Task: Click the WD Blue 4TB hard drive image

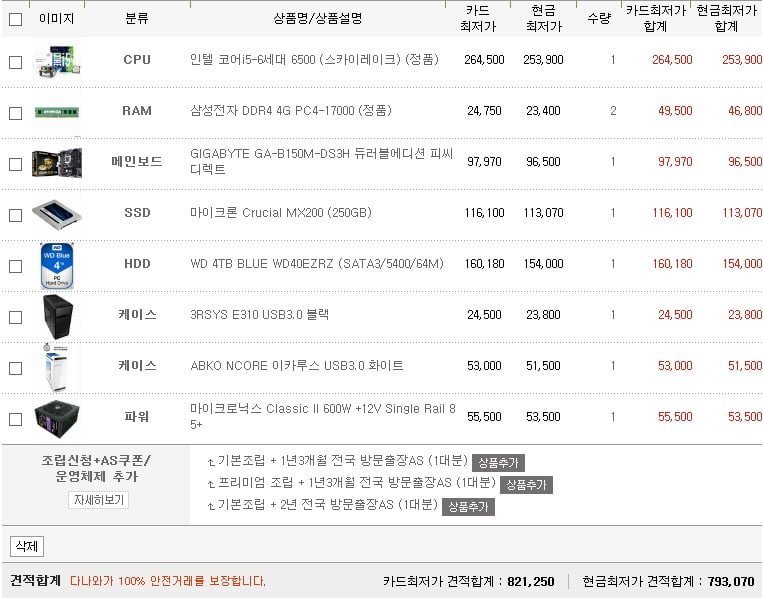Action: (x=57, y=266)
